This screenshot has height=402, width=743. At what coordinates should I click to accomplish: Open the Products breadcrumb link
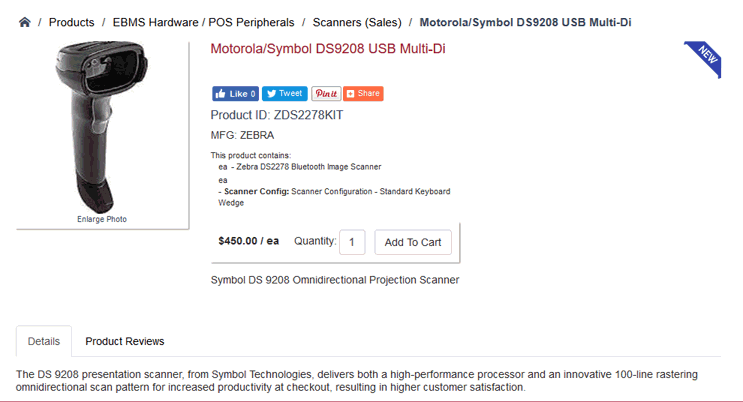(71, 22)
